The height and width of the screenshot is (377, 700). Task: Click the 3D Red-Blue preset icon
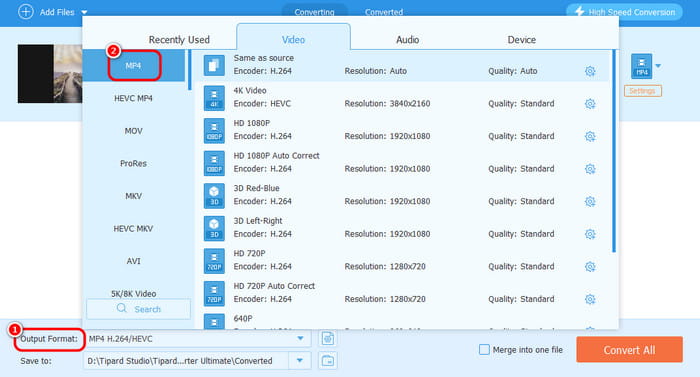(214, 196)
